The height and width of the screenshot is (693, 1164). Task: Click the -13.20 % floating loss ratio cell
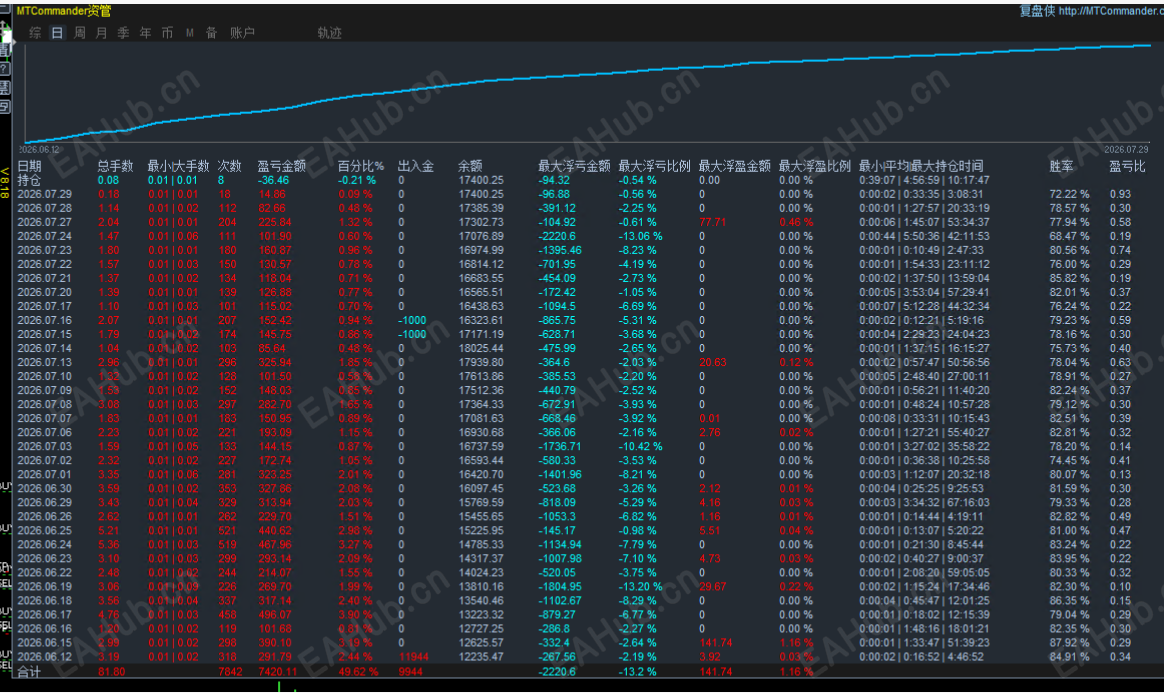[x=641, y=586]
